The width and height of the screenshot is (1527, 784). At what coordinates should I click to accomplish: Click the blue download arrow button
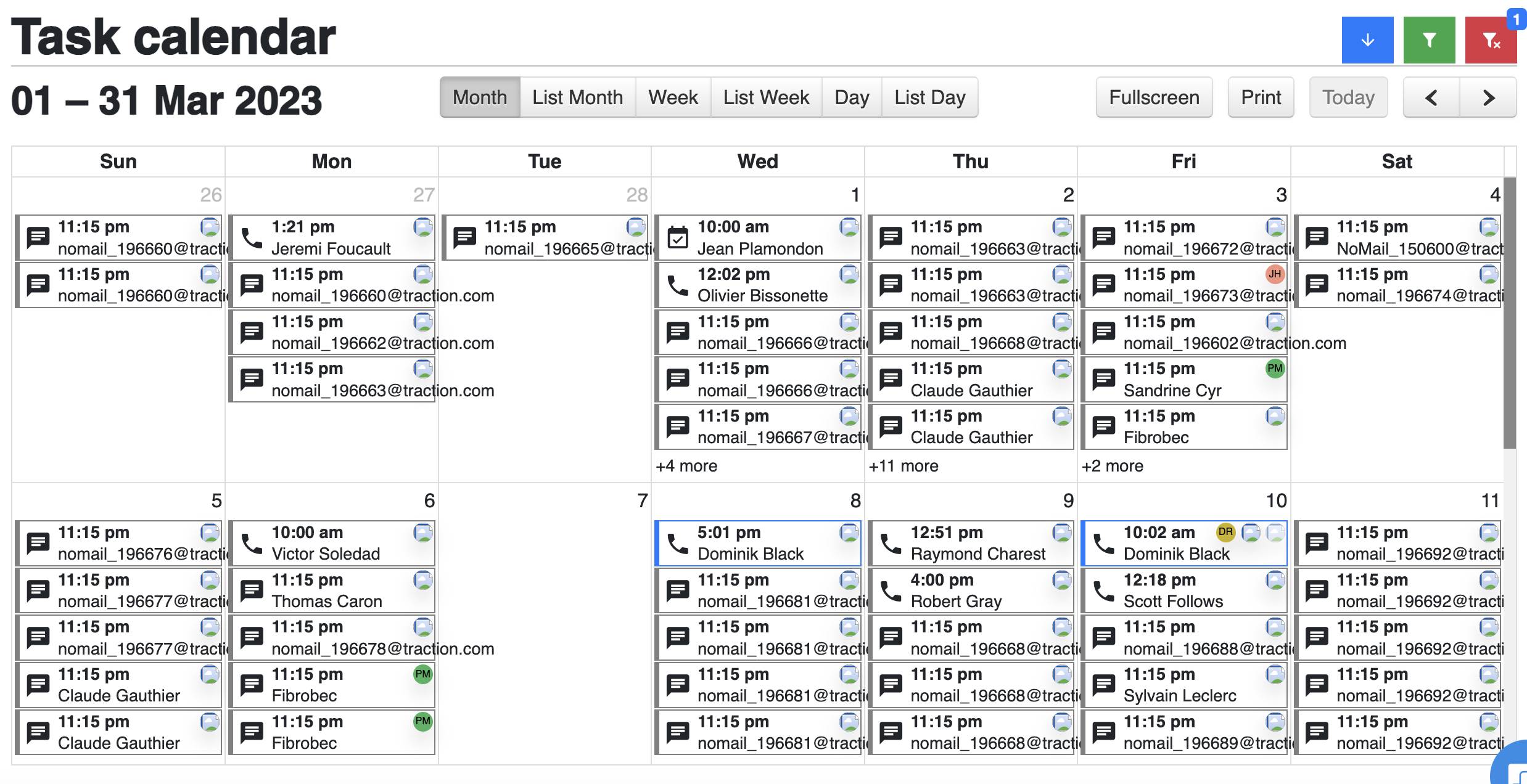tap(1367, 41)
